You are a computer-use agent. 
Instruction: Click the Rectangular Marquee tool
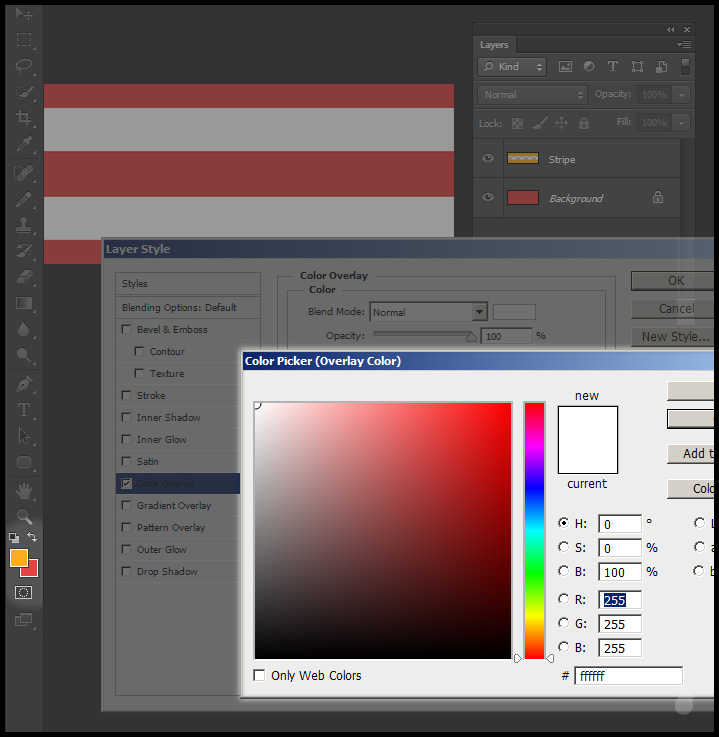24,40
